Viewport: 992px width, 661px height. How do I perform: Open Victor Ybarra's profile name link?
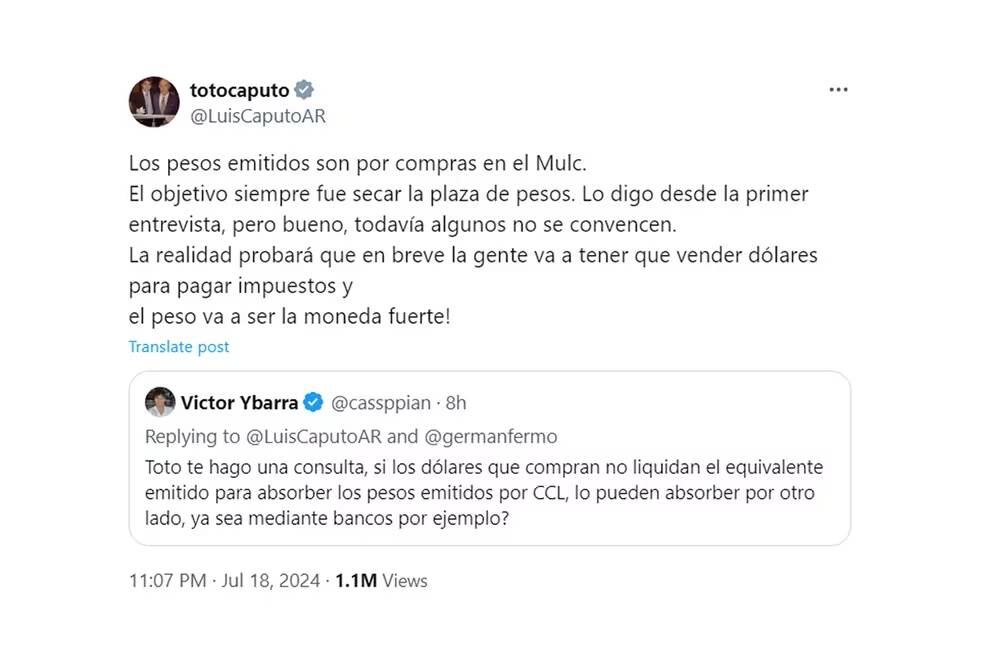coord(239,403)
